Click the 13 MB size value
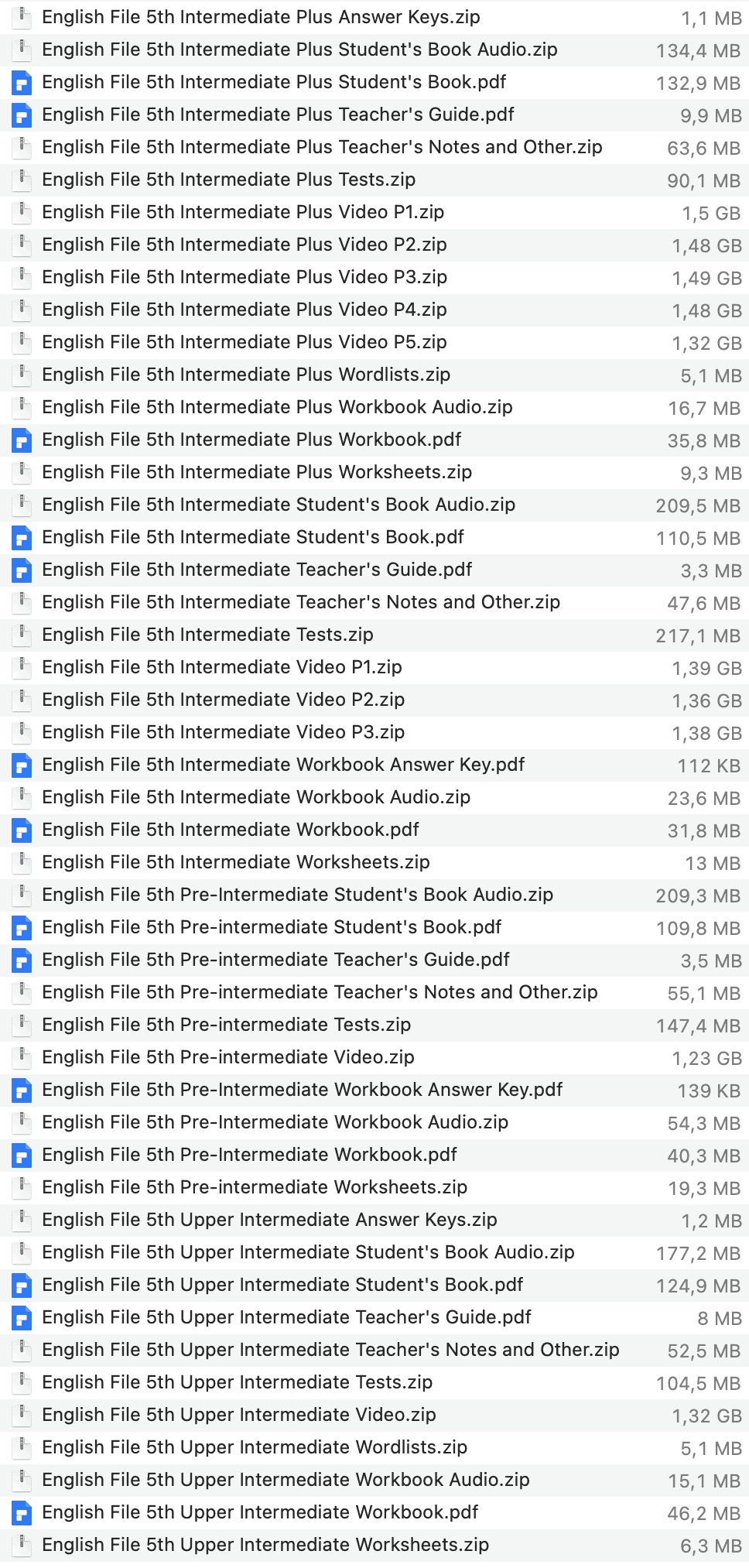 point(713,864)
